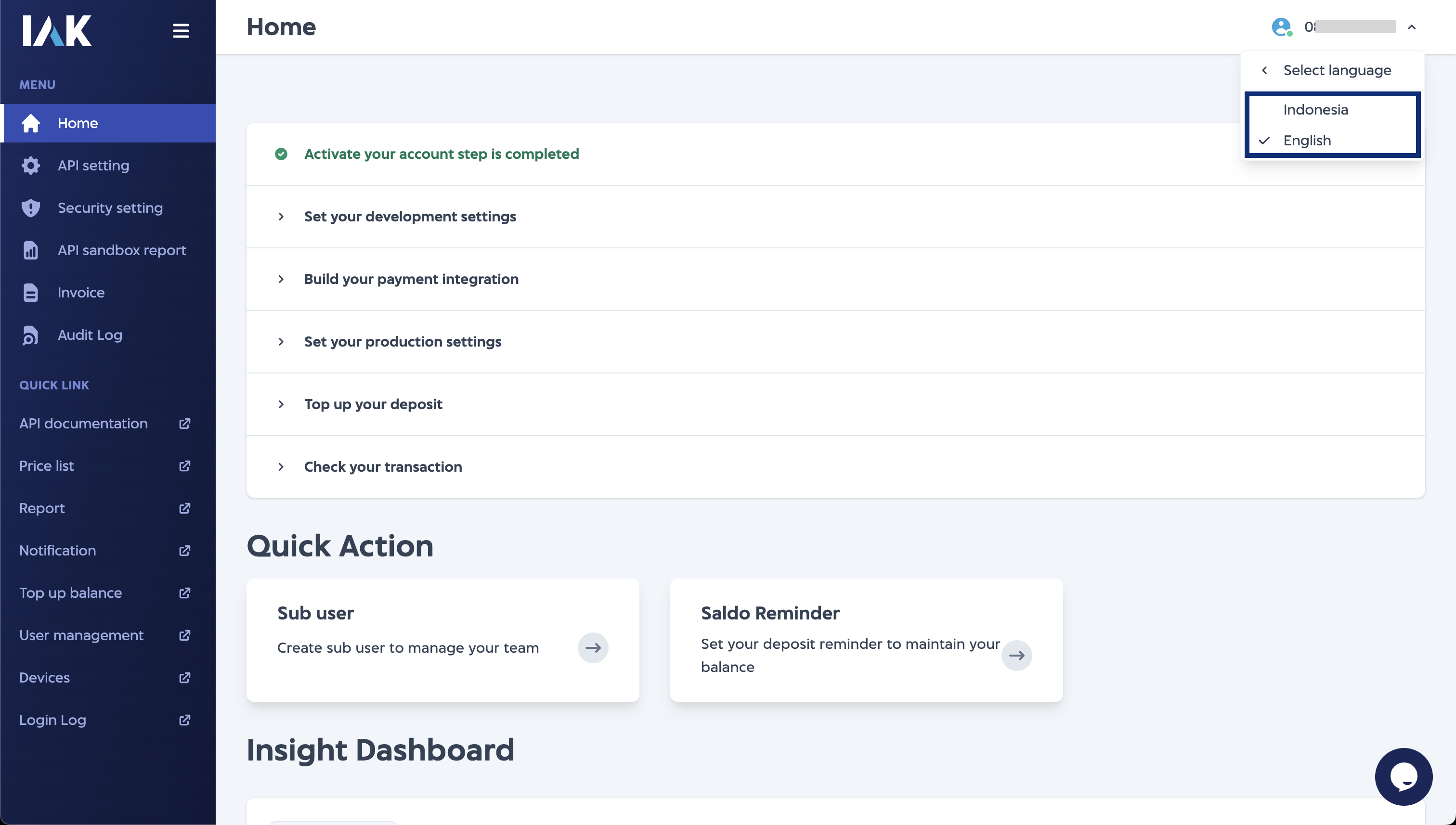Image resolution: width=1456 pixels, height=825 pixels.
Task: Open API documentation external link icon
Action: point(185,424)
